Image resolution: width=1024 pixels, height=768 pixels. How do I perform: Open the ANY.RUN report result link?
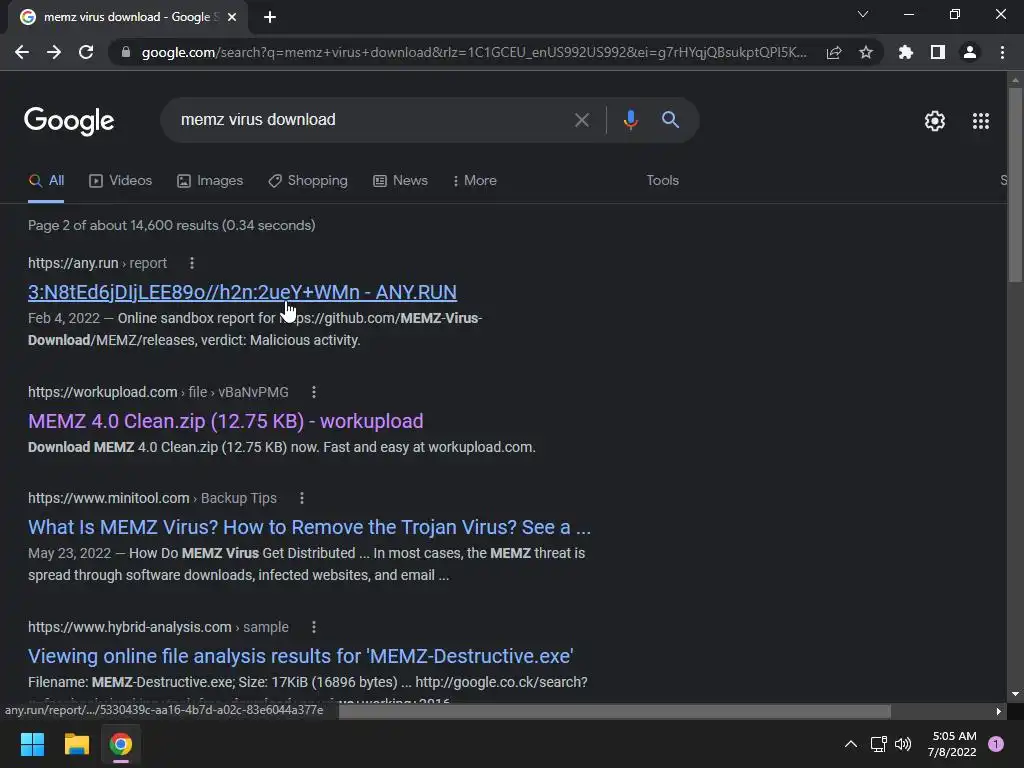tap(242, 292)
